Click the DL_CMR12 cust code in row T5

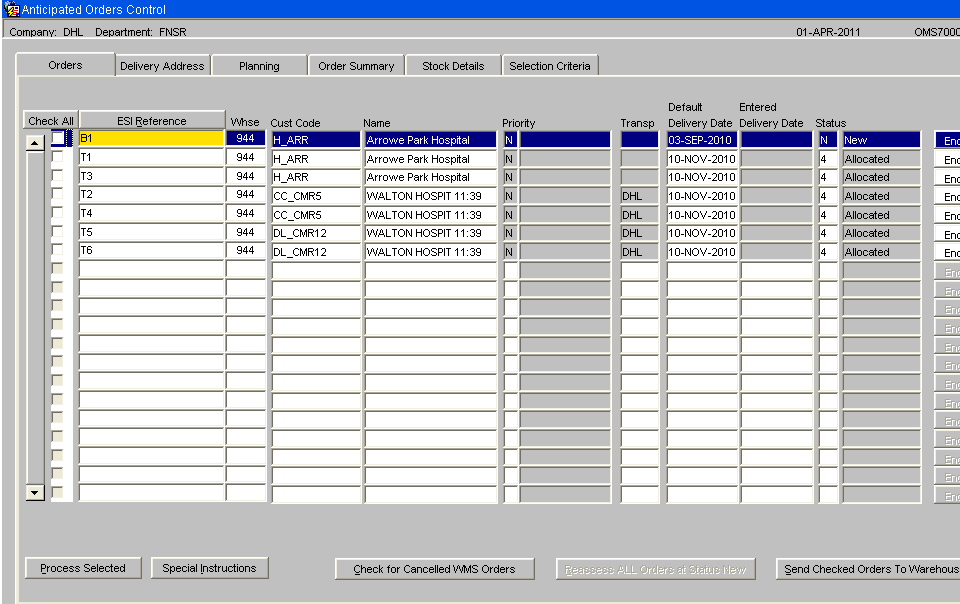316,233
